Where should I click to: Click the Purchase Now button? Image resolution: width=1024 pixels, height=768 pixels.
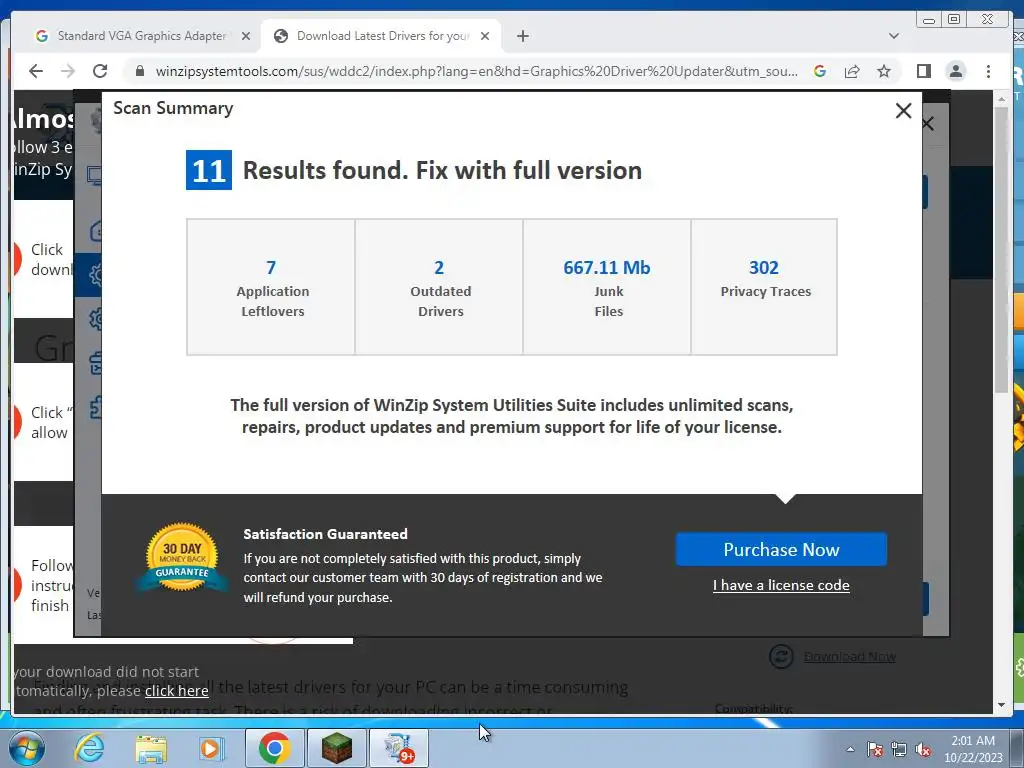coord(781,549)
